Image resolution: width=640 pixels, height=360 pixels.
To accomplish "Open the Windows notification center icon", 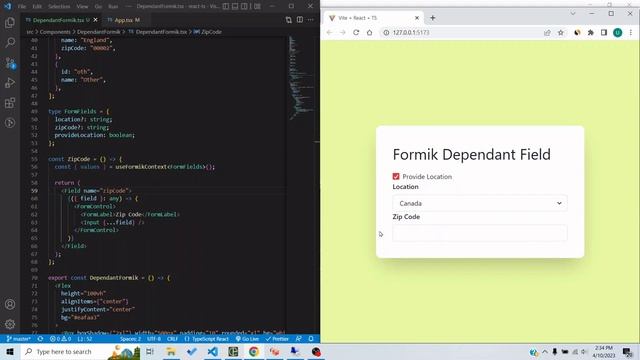I will coord(627,351).
